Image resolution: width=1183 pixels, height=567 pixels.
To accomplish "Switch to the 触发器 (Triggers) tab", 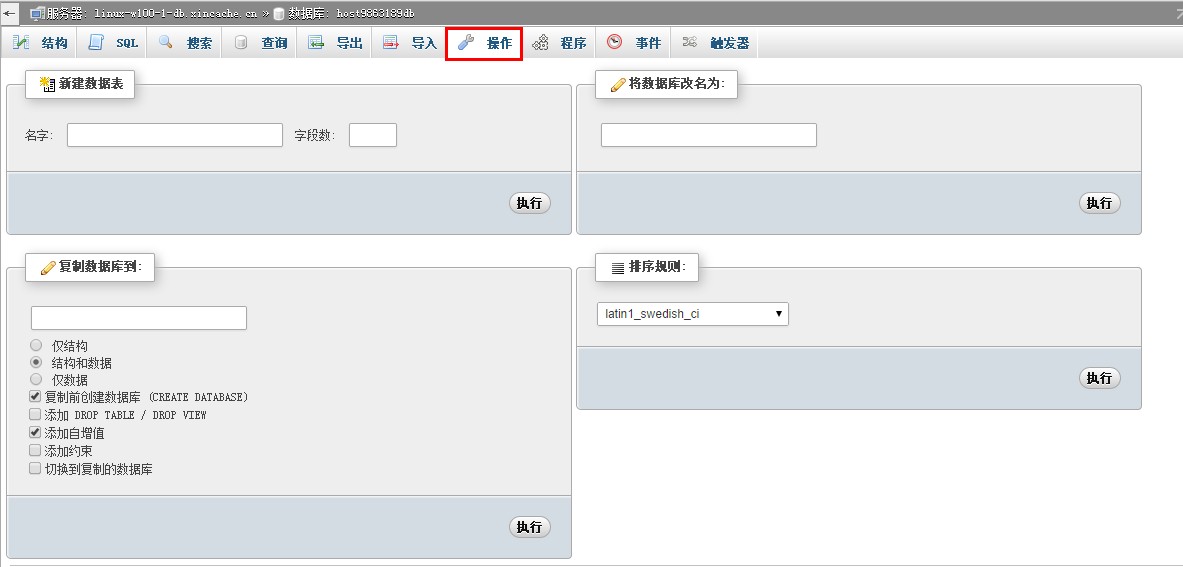I will click(717, 43).
